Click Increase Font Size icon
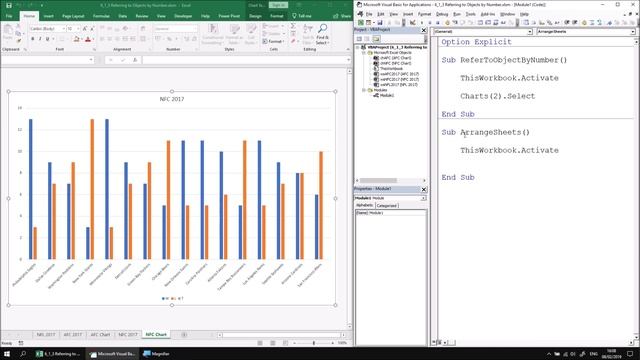 (85, 29)
